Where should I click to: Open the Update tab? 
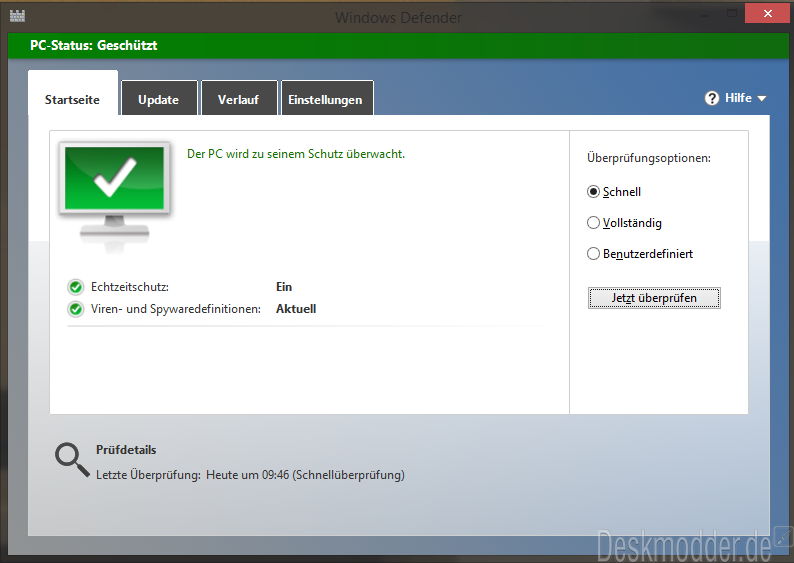158,99
